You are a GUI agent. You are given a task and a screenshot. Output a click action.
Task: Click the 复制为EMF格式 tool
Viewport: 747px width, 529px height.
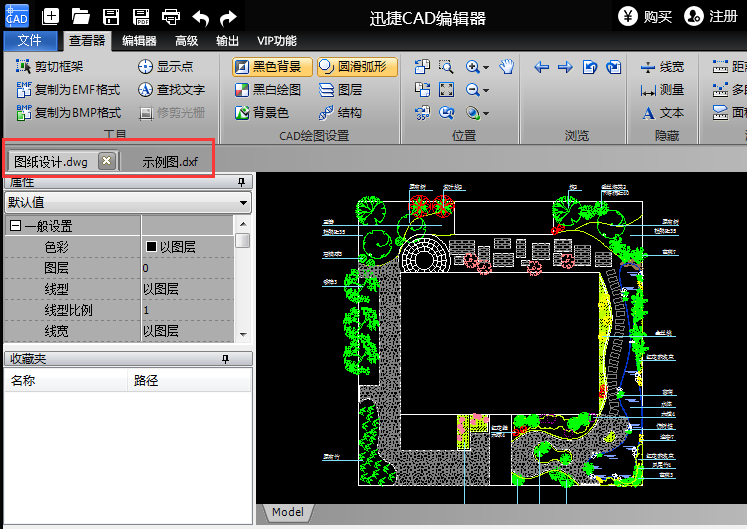point(68,90)
